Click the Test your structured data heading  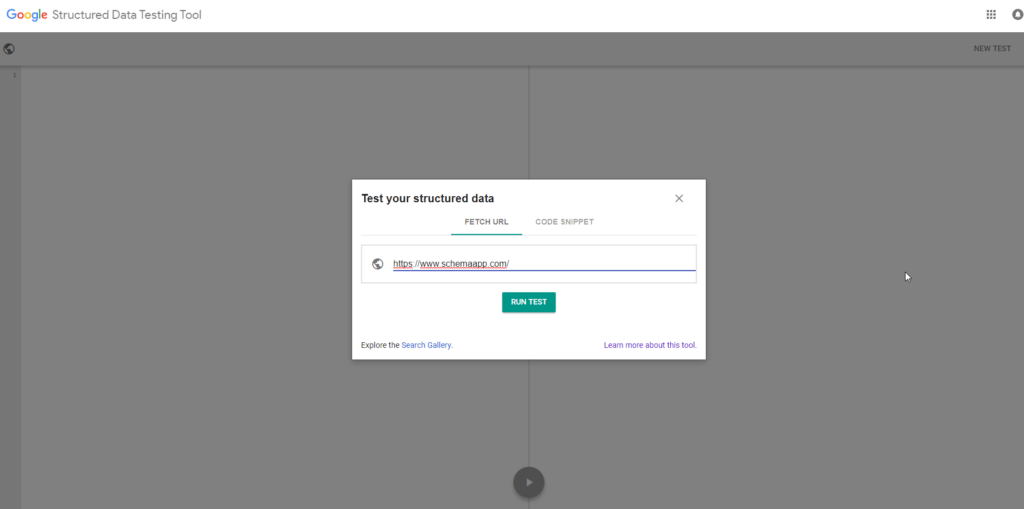pos(427,198)
